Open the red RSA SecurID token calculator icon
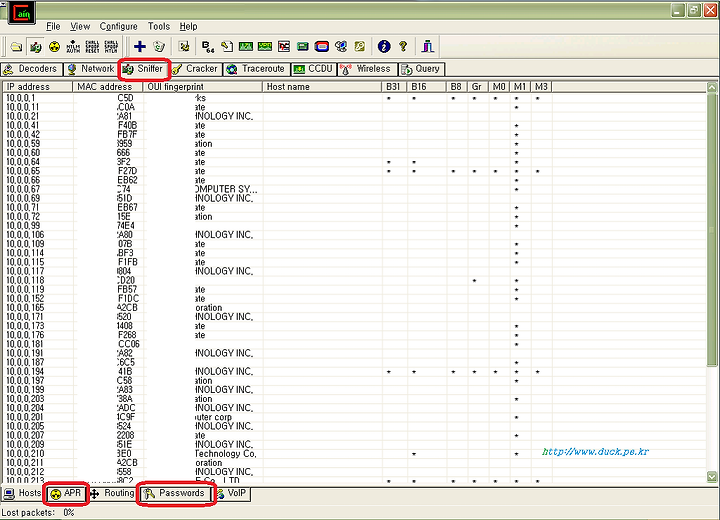Image resolution: width=720 pixels, height=520 pixels. (322, 46)
